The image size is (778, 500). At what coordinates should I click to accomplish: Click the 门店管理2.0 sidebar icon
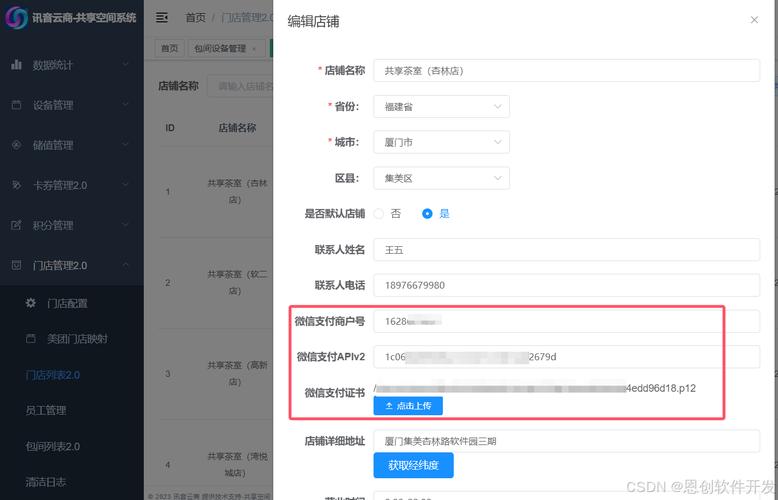coord(16,265)
